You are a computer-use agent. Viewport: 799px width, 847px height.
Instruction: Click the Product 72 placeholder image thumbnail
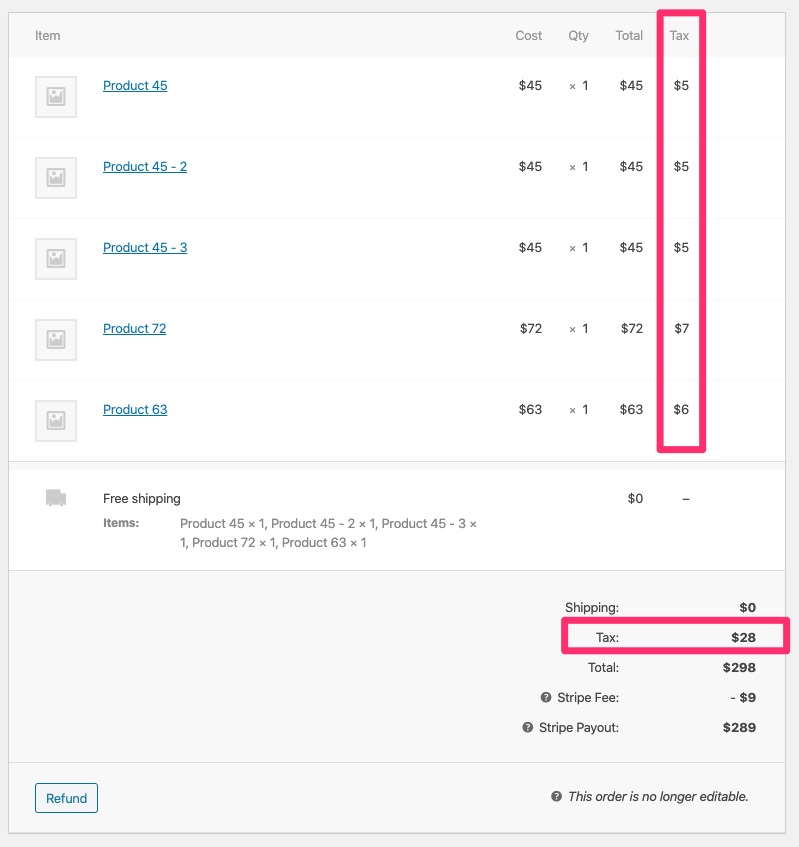coord(55,339)
